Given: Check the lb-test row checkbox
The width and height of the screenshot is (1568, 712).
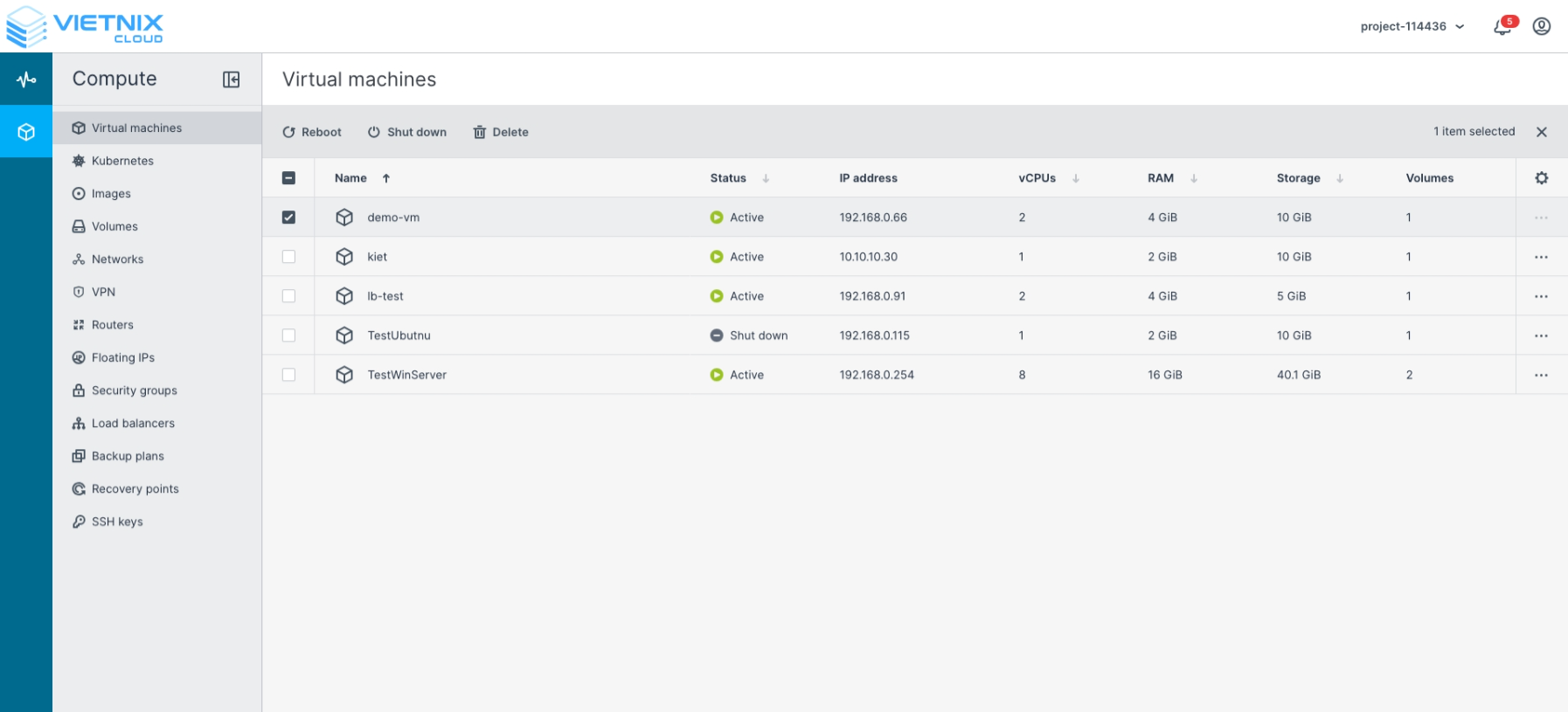Looking at the screenshot, I should (x=288, y=296).
